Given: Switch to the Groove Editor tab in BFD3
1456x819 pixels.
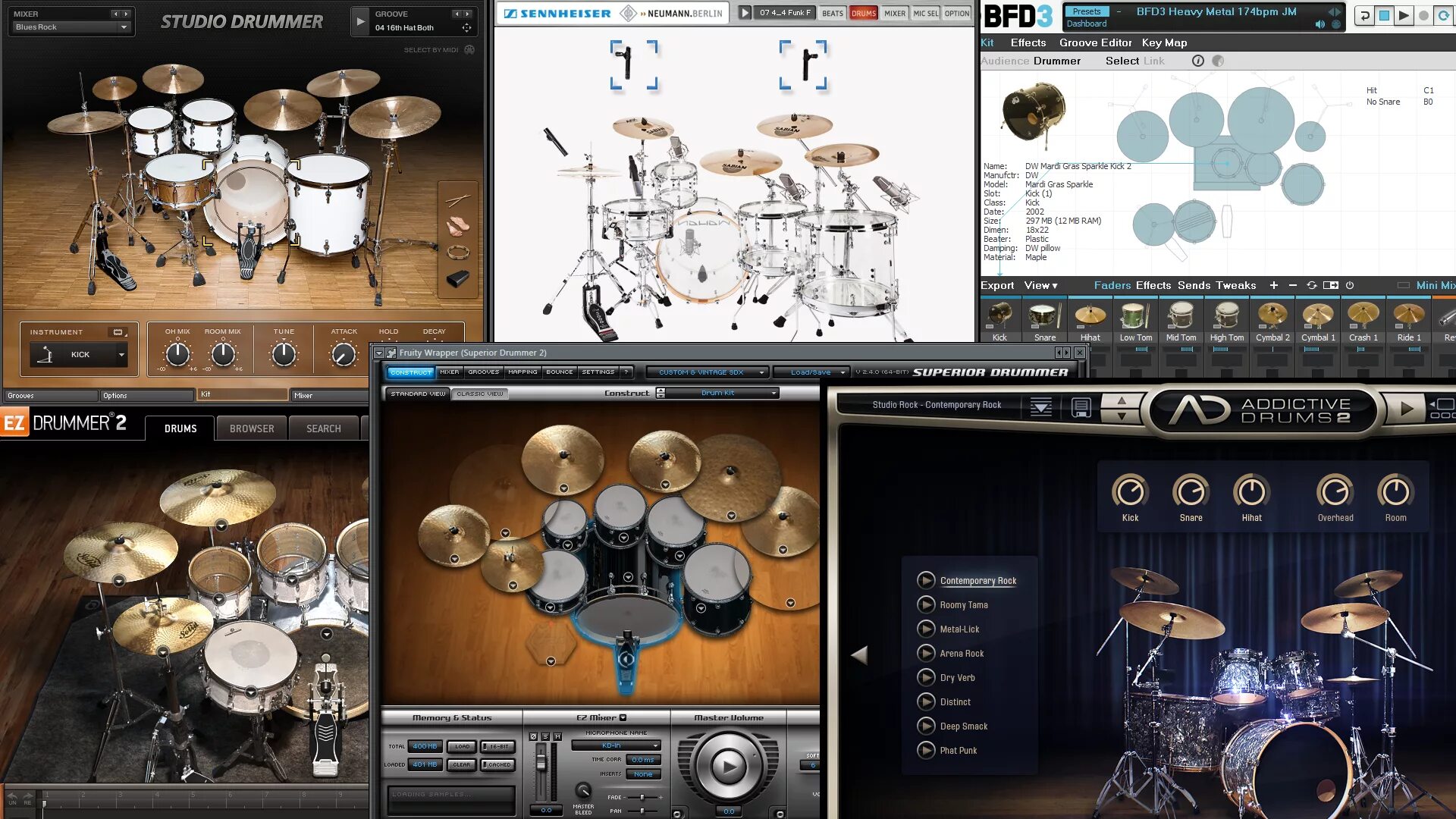Looking at the screenshot, I should click(1095, 43).
